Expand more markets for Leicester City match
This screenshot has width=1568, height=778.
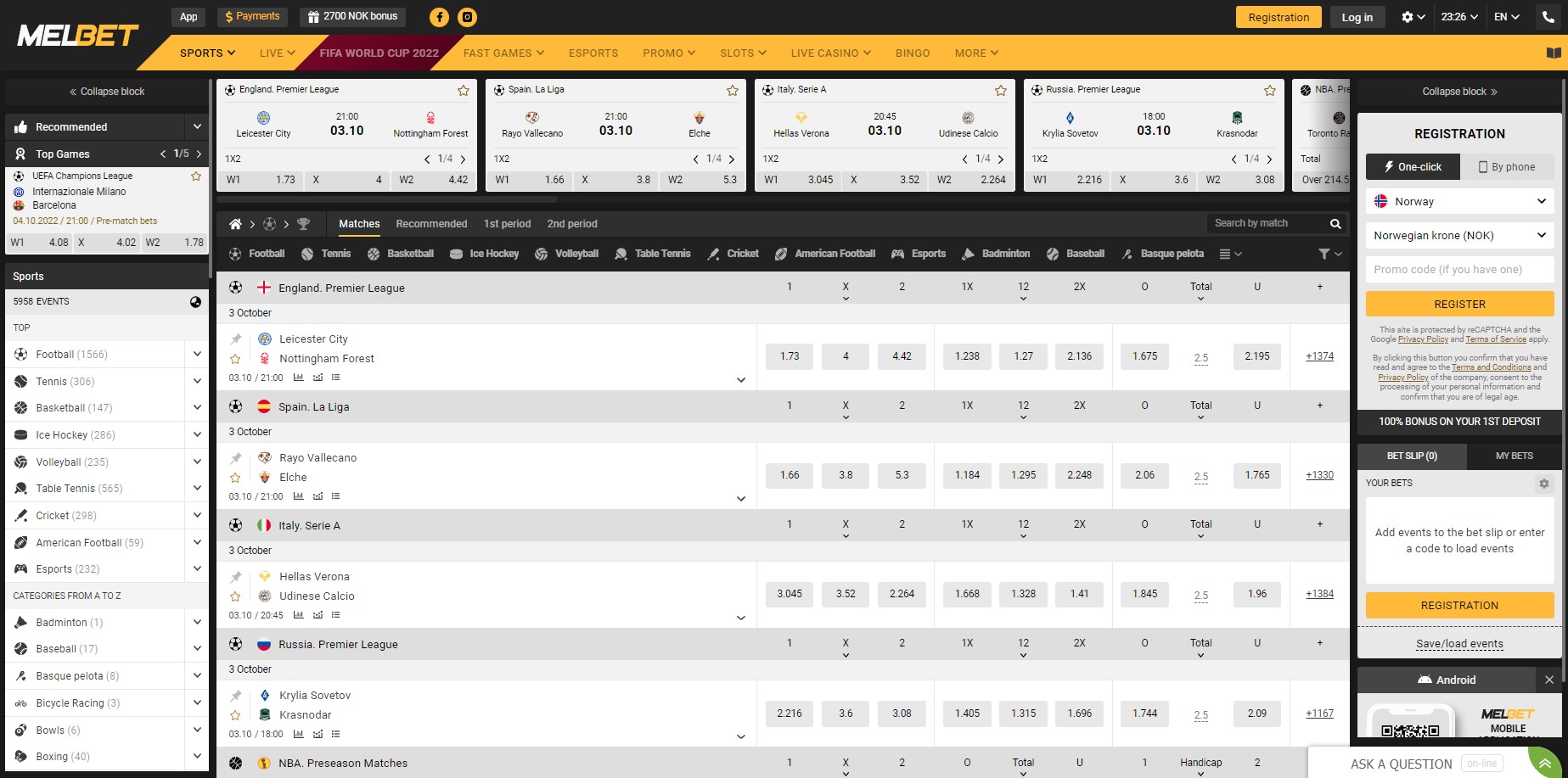(x=741, y=380)
